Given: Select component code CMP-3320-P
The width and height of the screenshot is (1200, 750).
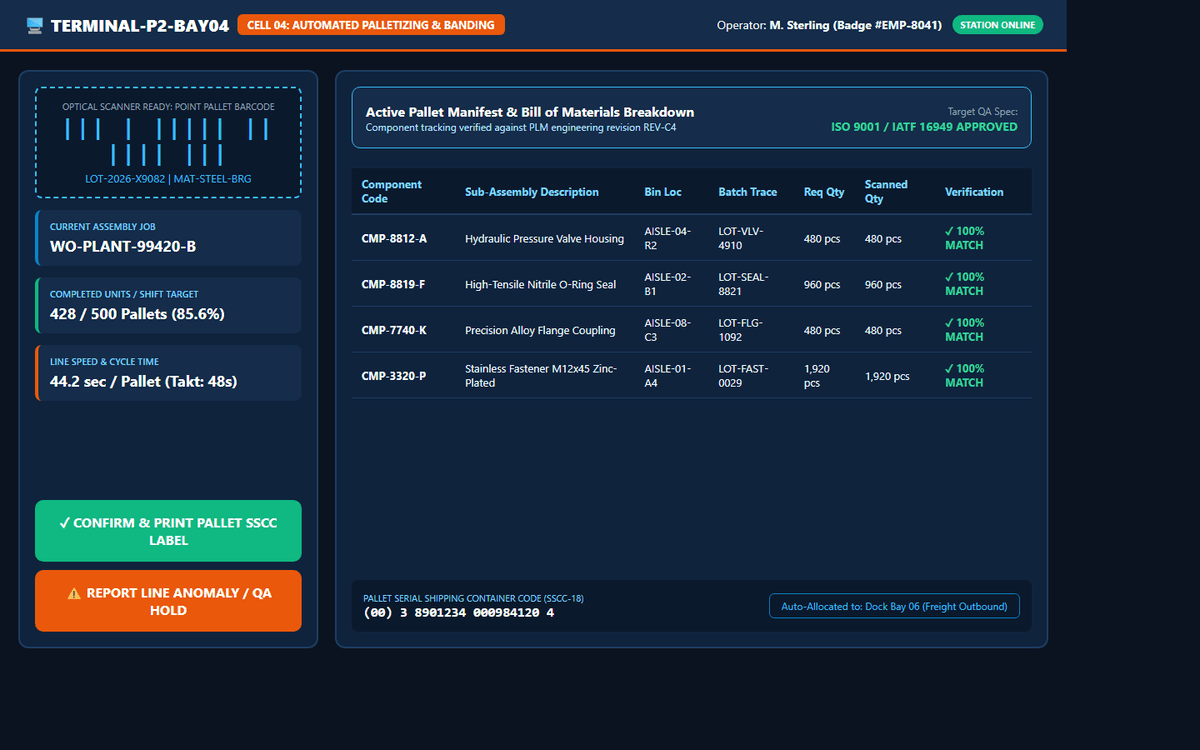Looking at the screenshot, I should (394, 376).
